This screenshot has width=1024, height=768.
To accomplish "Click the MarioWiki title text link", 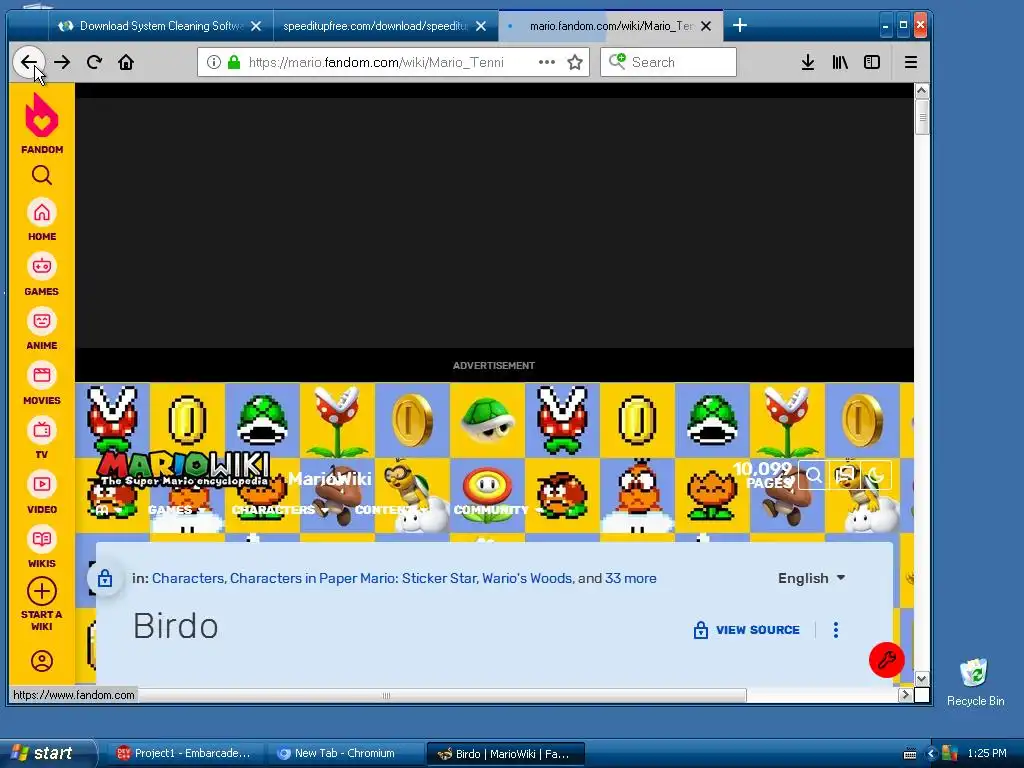I will point(330,479).
